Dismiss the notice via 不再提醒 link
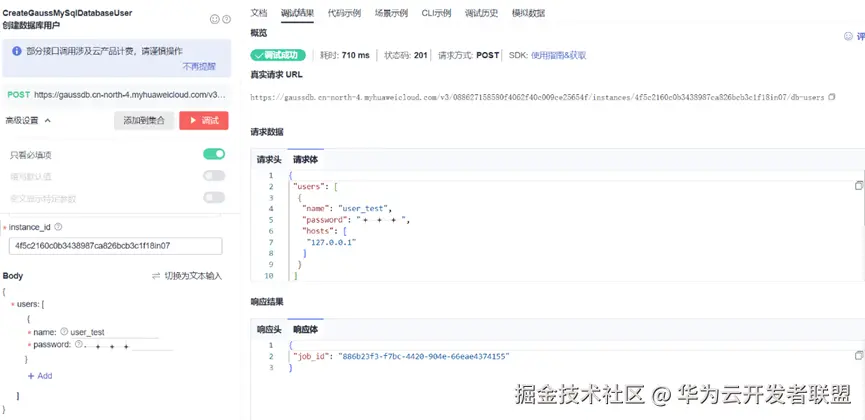 pos(199,67)
